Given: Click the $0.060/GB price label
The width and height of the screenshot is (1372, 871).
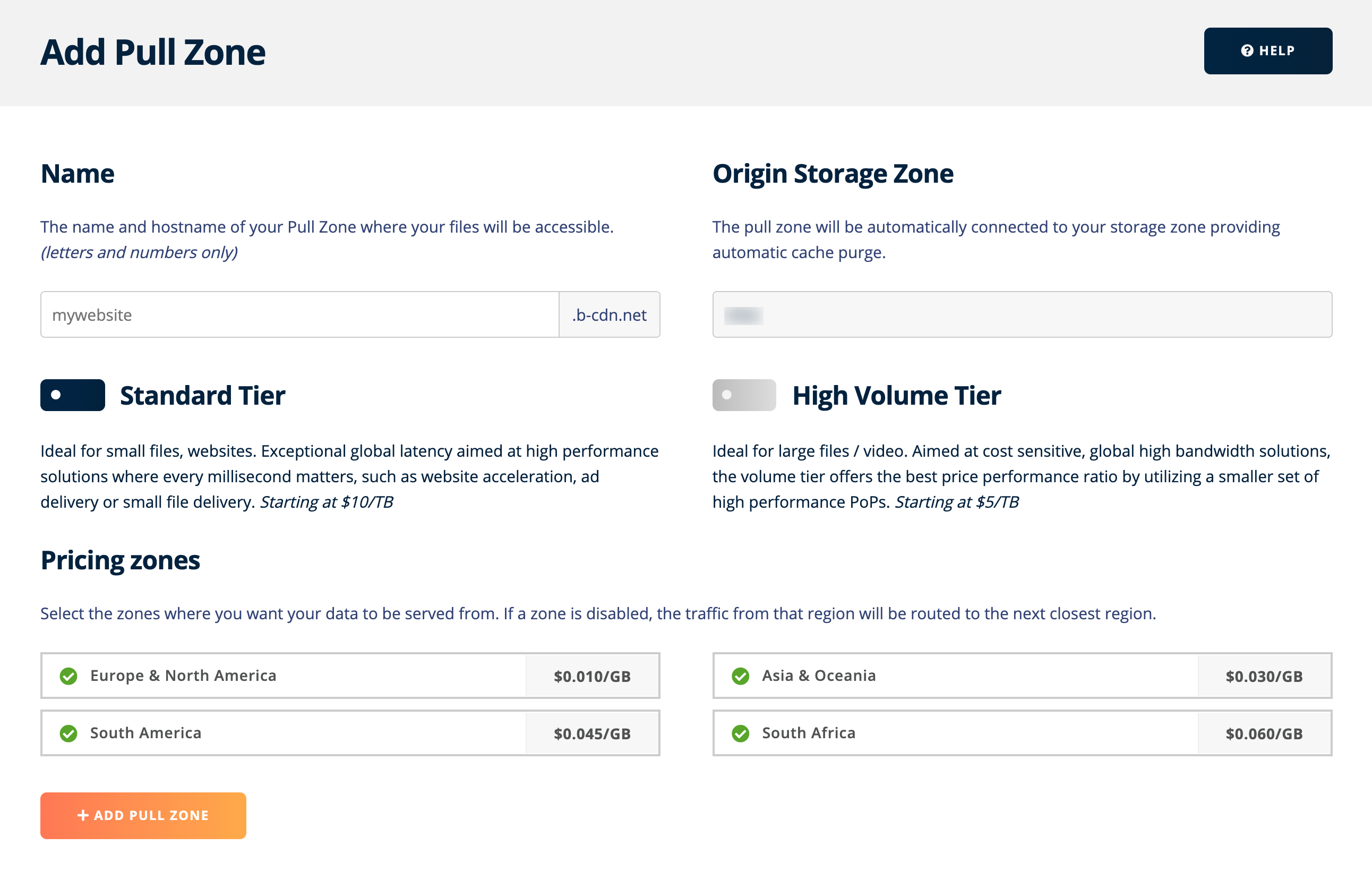Looking at the screenshot, I should point(1264,733).
